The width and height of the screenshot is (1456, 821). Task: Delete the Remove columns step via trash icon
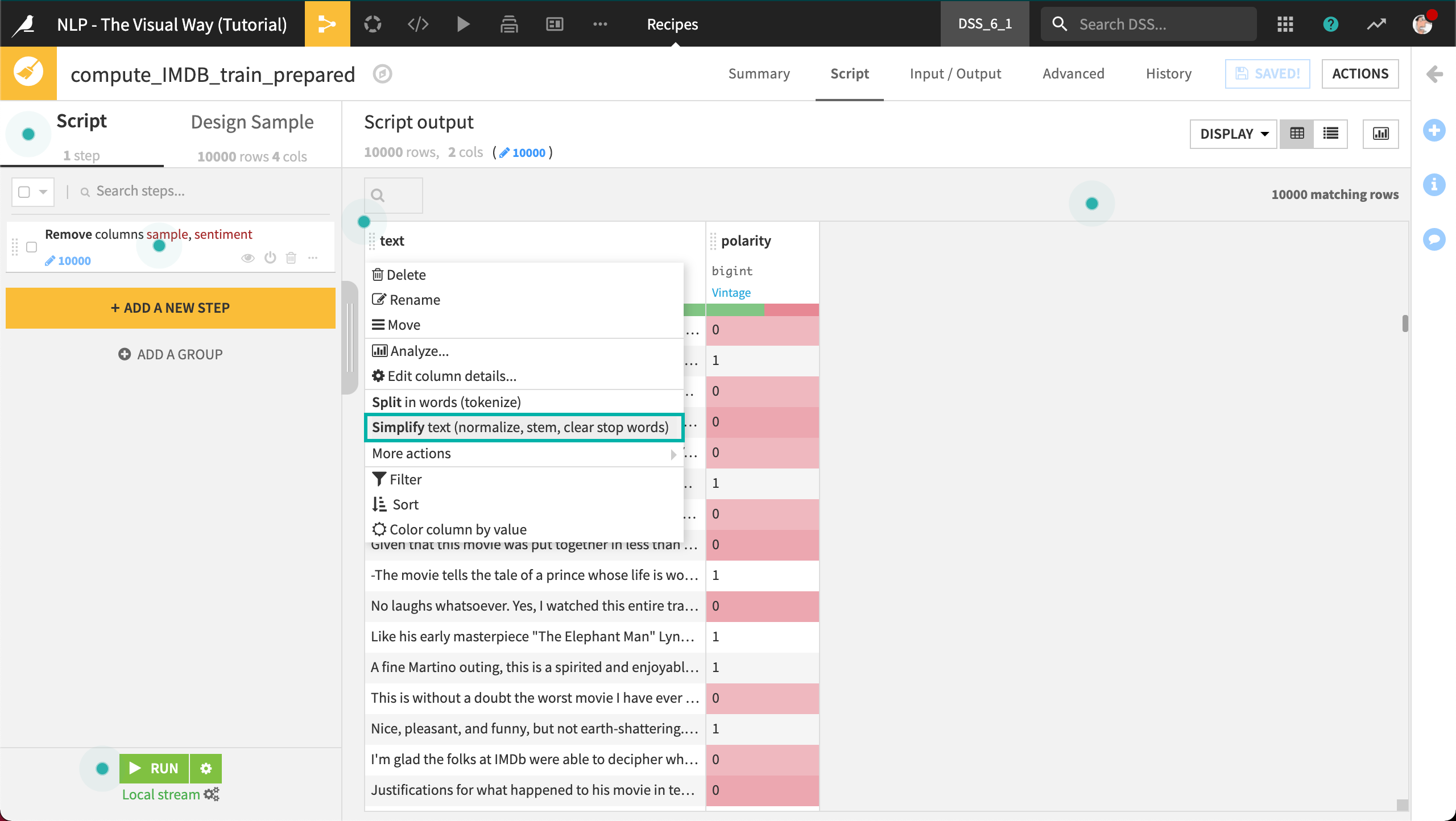coord(291,258)
